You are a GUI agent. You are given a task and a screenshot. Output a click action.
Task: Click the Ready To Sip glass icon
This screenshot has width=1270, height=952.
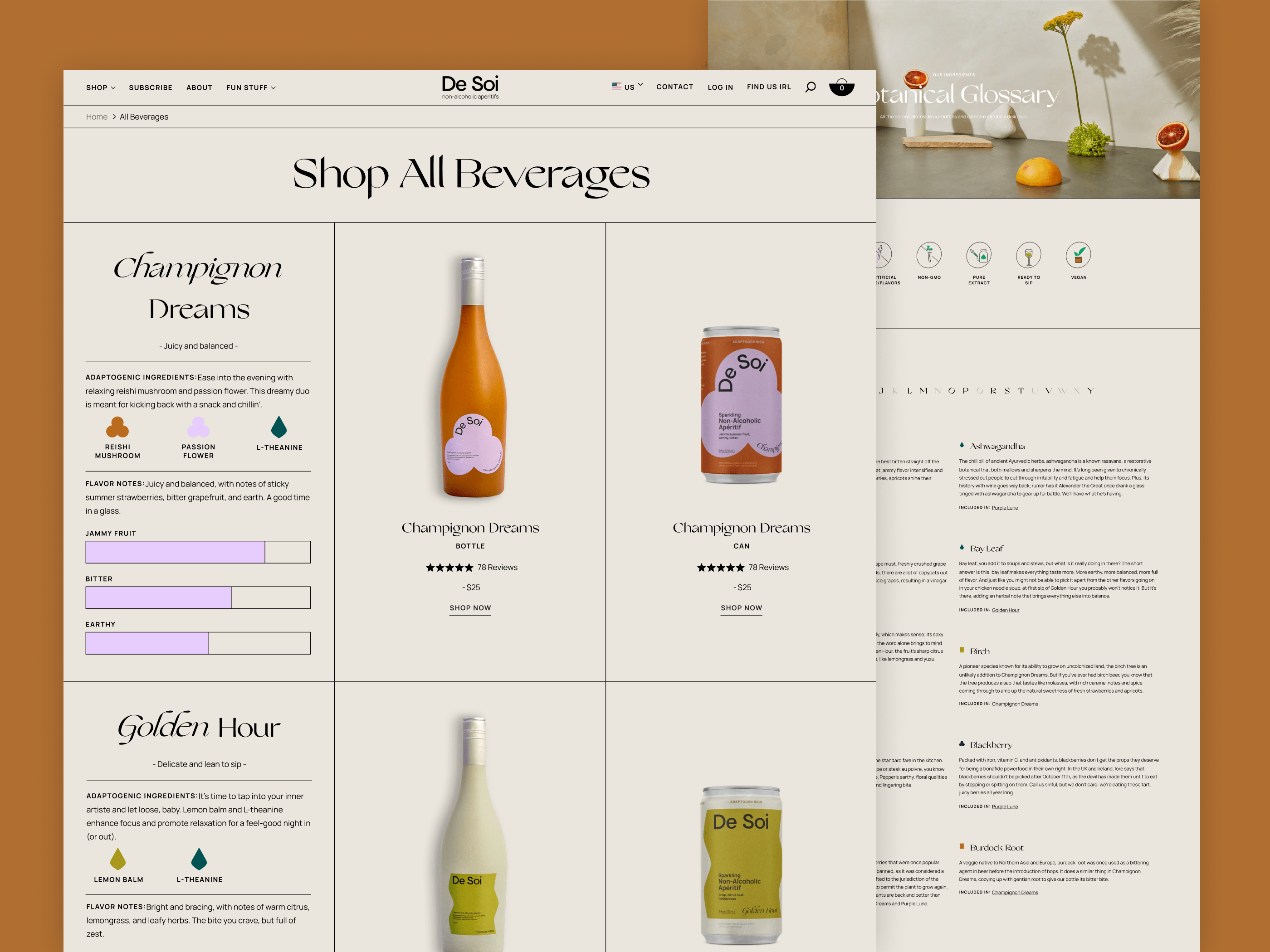click(1028, 255)
